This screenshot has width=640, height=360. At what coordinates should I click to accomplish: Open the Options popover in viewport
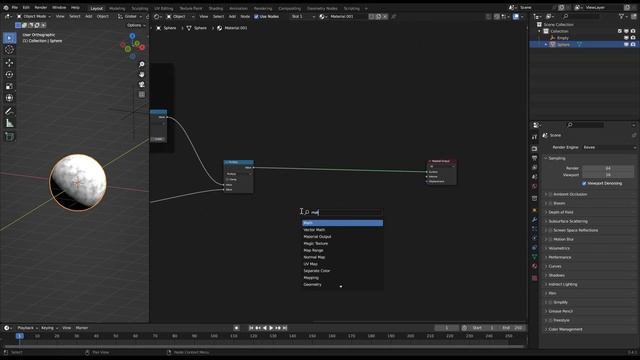pos(136,25)
